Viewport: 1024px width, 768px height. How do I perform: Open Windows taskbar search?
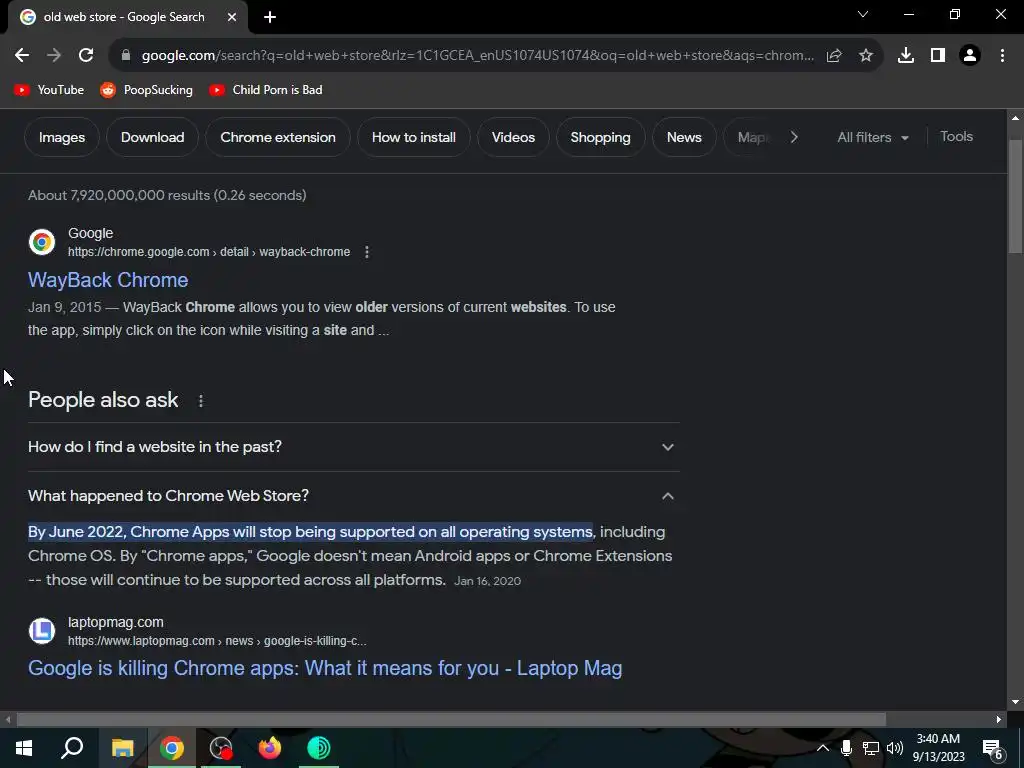[x=72, y=748]
